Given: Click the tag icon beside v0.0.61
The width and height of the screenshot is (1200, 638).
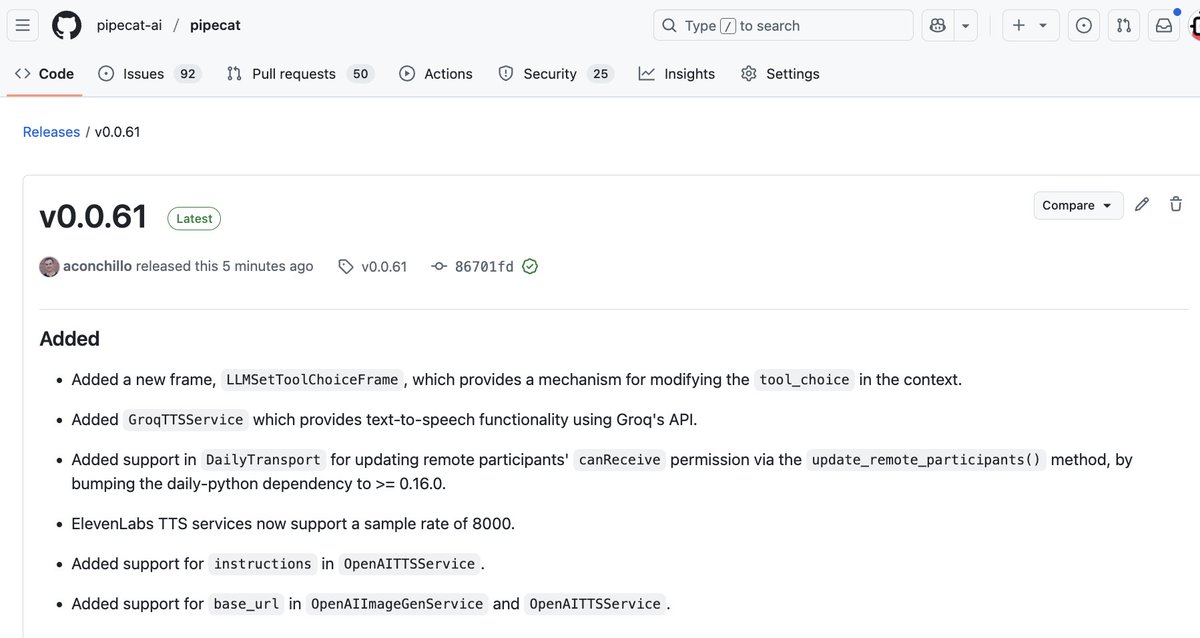Looking at the screenshot, I should click(345, 266).
